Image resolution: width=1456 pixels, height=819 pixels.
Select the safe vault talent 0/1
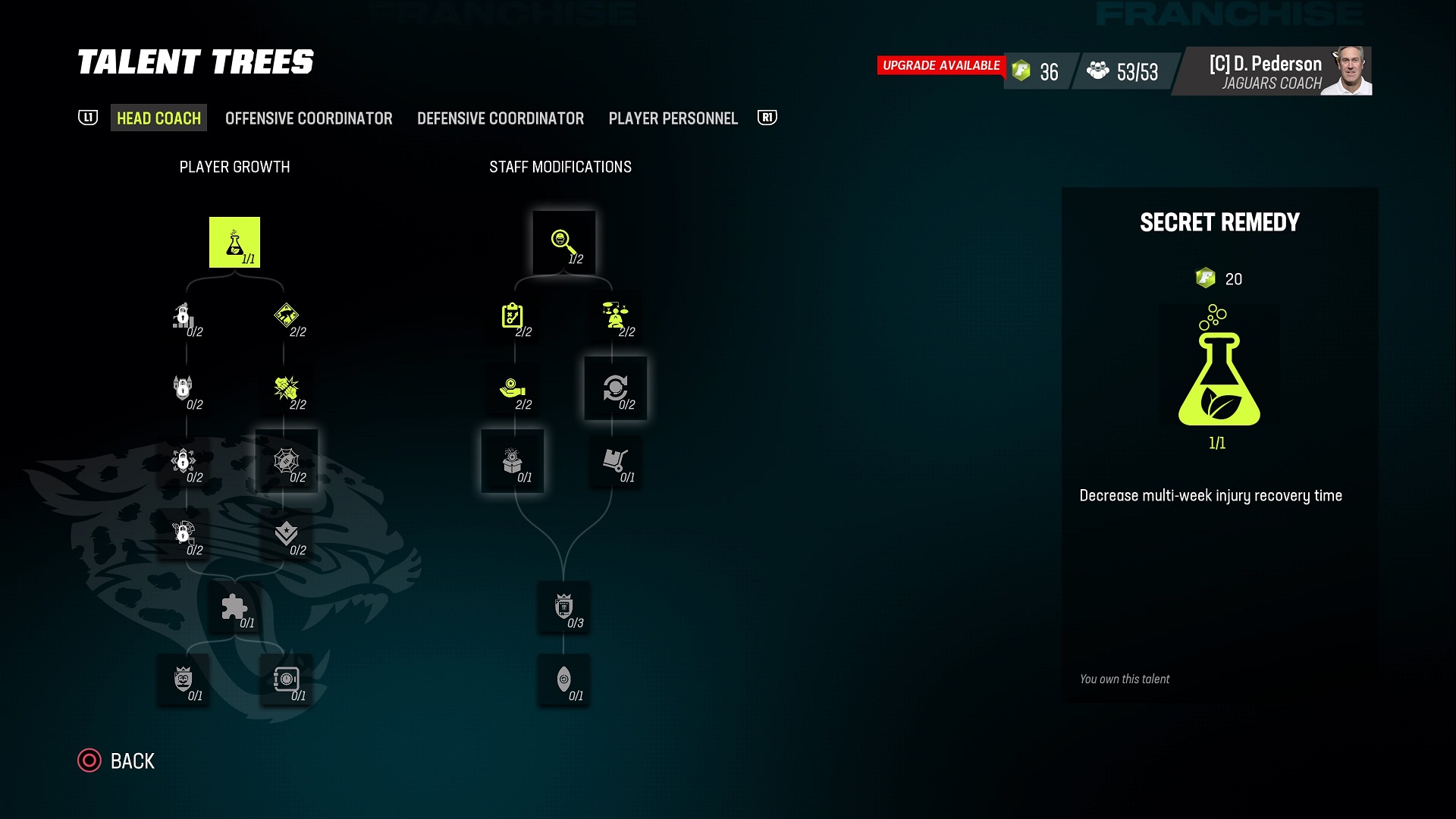click(x=287, y=680)
